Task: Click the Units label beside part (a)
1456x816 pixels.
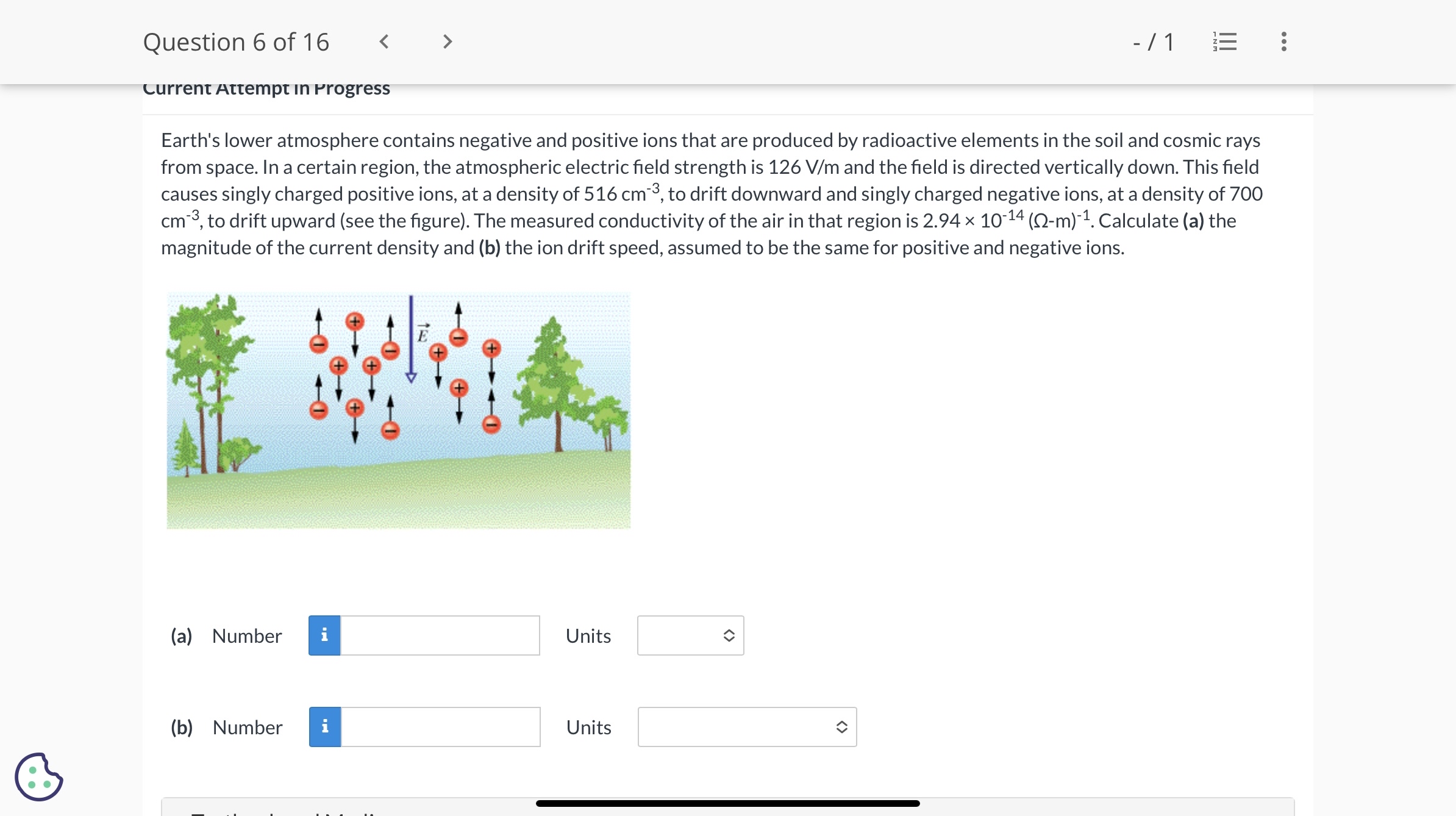Action: pyautogui.click(x=588, y=635)
